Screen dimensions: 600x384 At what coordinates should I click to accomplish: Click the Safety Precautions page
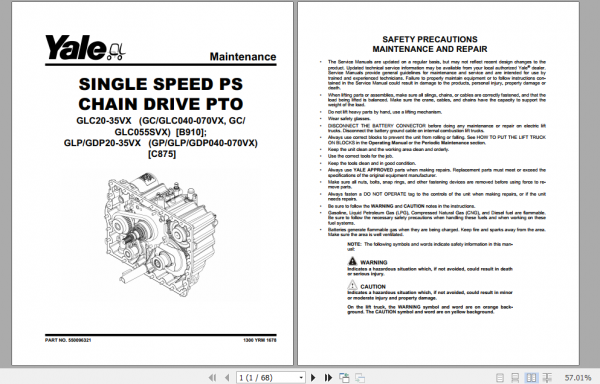(x=438, y=183)
